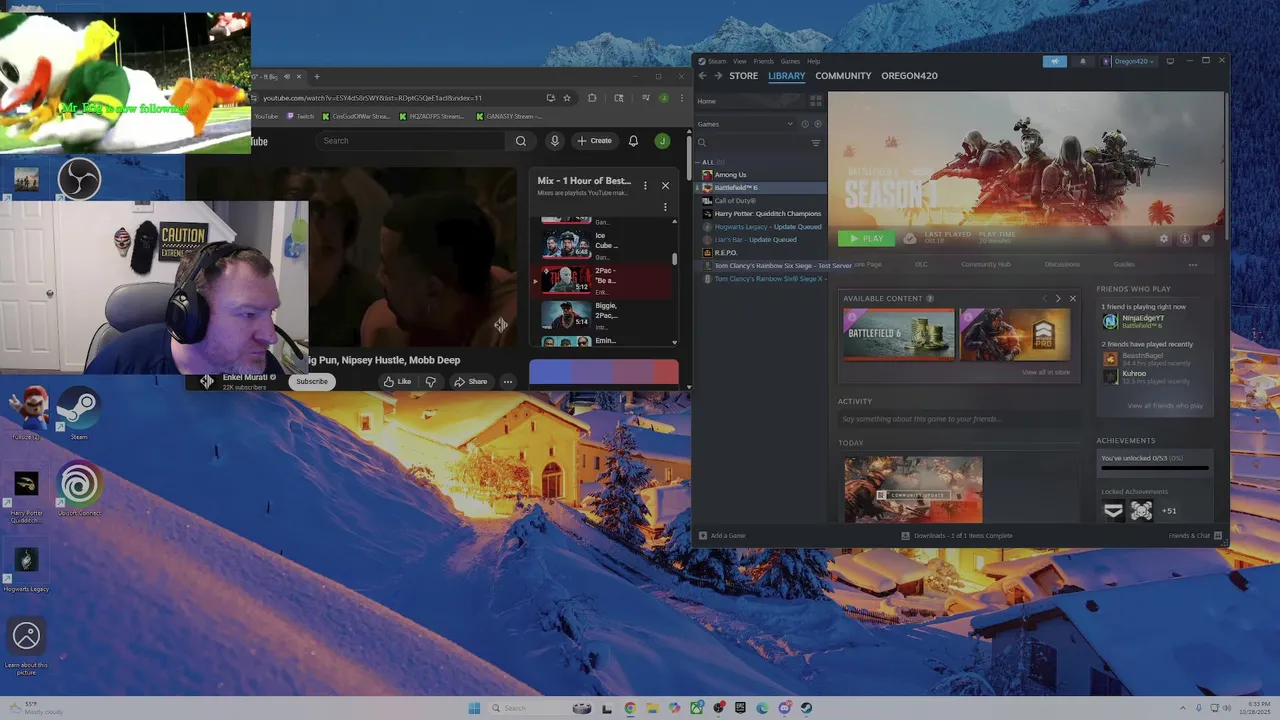
Task: Like the YouTube video
Action: [x=397, y=381]
